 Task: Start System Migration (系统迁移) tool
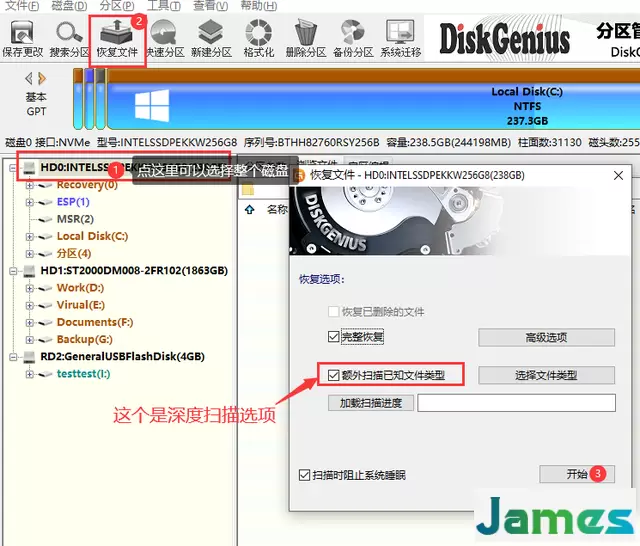(400, 39)
